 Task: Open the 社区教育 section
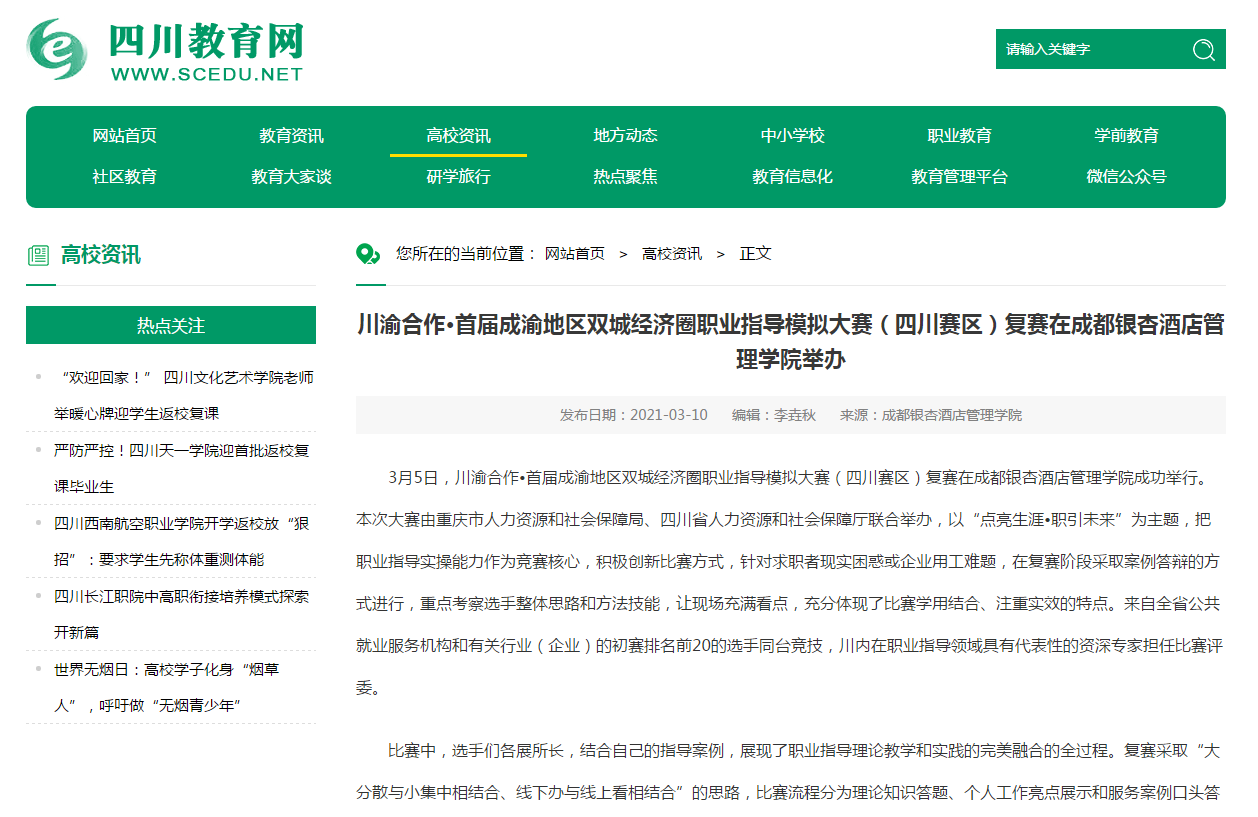(126, 176)
